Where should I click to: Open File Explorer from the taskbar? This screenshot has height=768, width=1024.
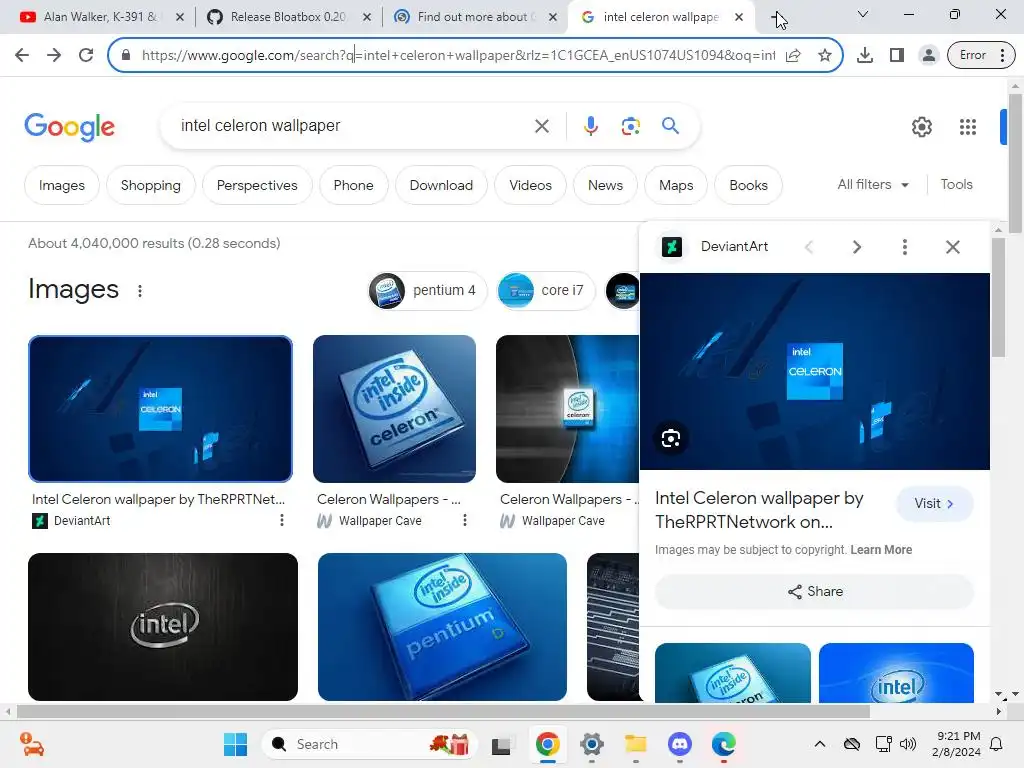click(635, 744)
